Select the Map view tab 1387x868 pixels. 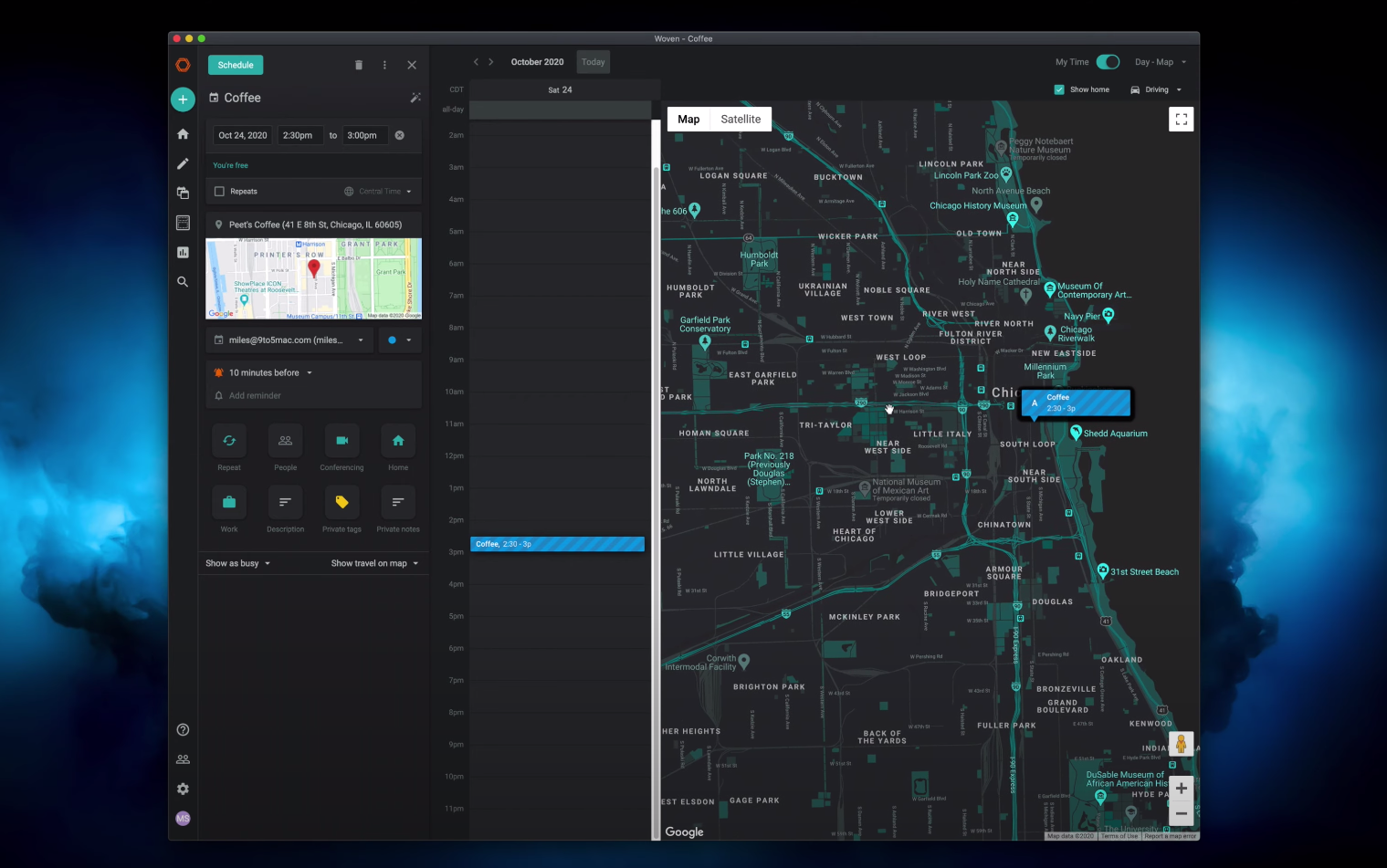click(x=688, y=120)
